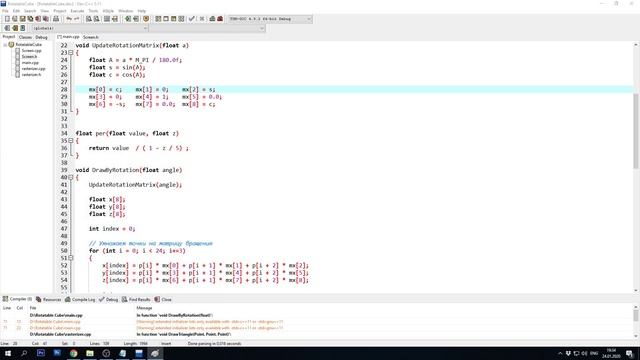Click the second icon in second toolbar row

pos(15,28)
